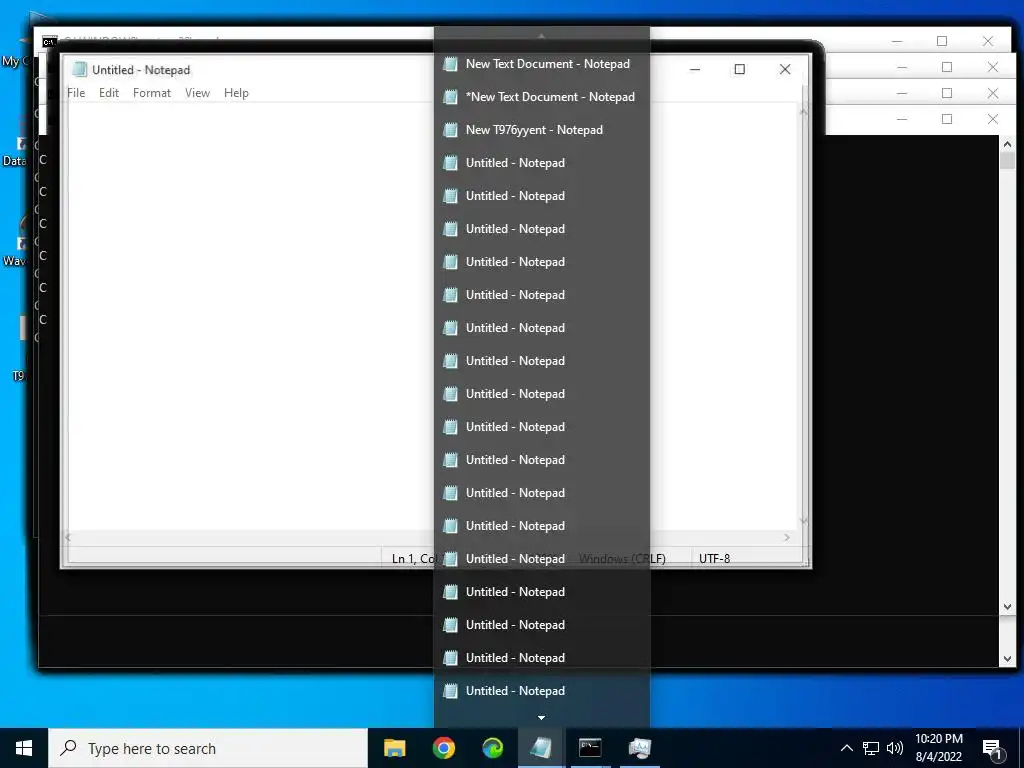The height and width of the screenshot is (768, 1024).
Task: Open the File menu in Notepad
Action: point(76,93)
